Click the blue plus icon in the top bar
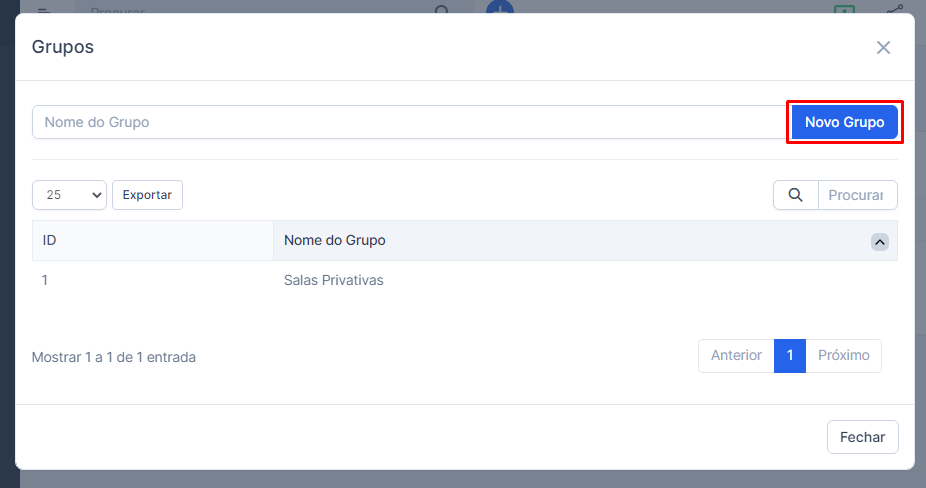 click(x=499, y=9)
